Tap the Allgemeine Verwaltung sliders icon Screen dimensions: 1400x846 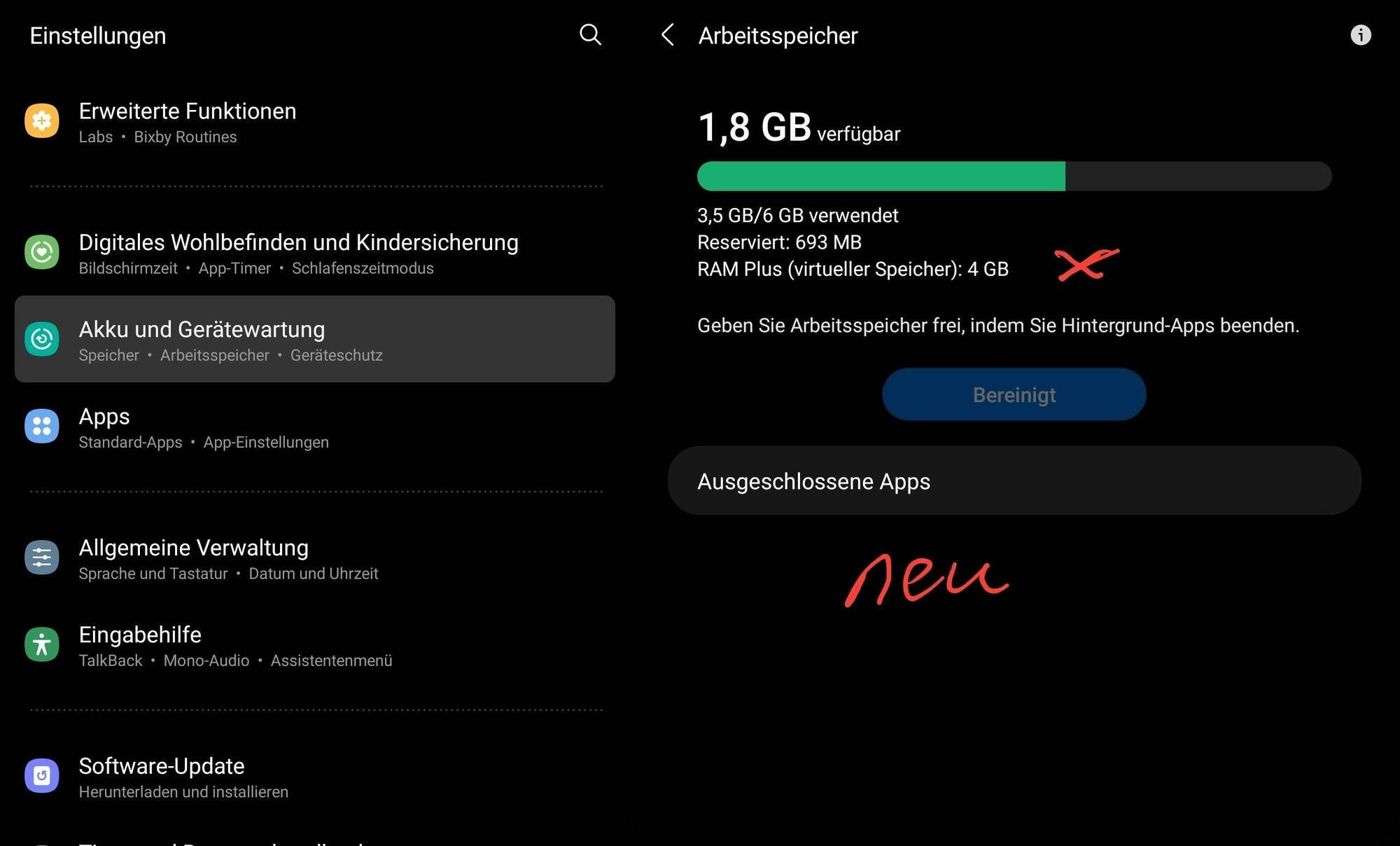pos(42,557)
